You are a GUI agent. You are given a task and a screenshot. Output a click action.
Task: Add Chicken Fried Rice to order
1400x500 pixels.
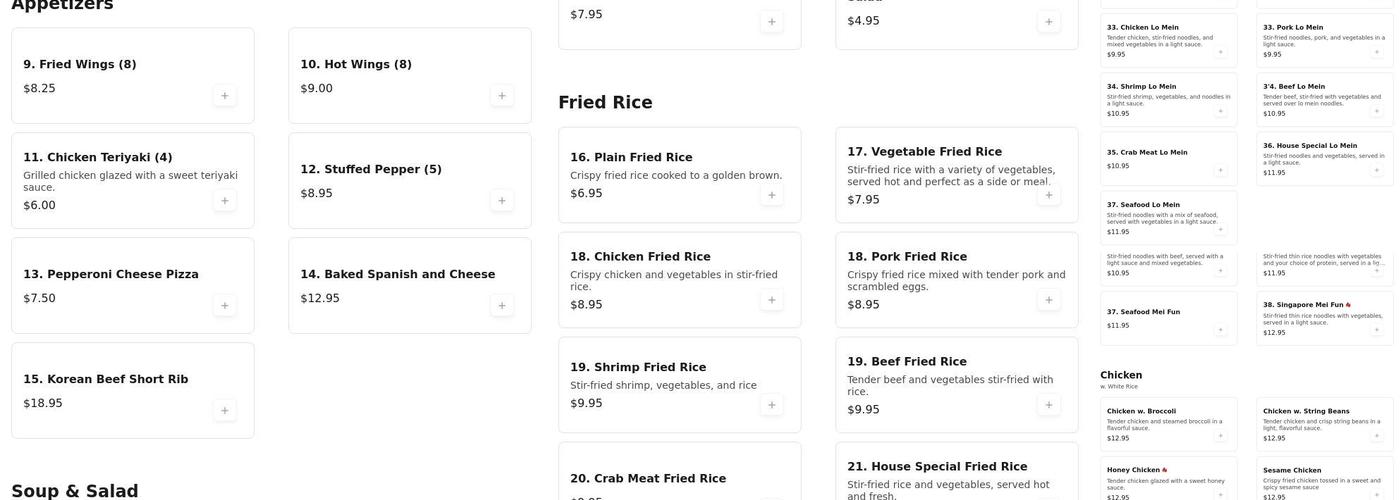click(771, 300)
